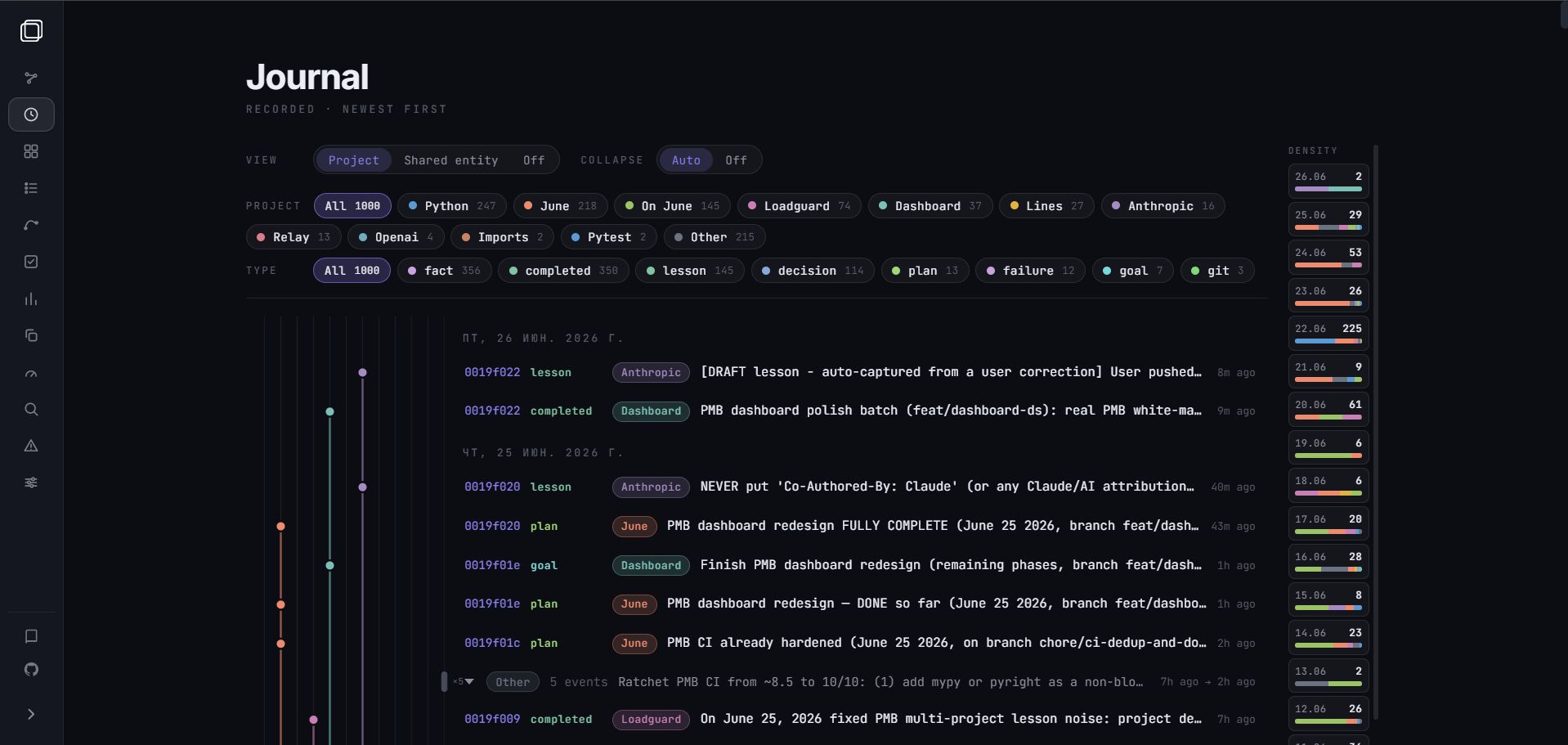Screen dimensions: 1568x745
Task: Open the GitHub icon in sidebar
Action: tap(31, 670)
